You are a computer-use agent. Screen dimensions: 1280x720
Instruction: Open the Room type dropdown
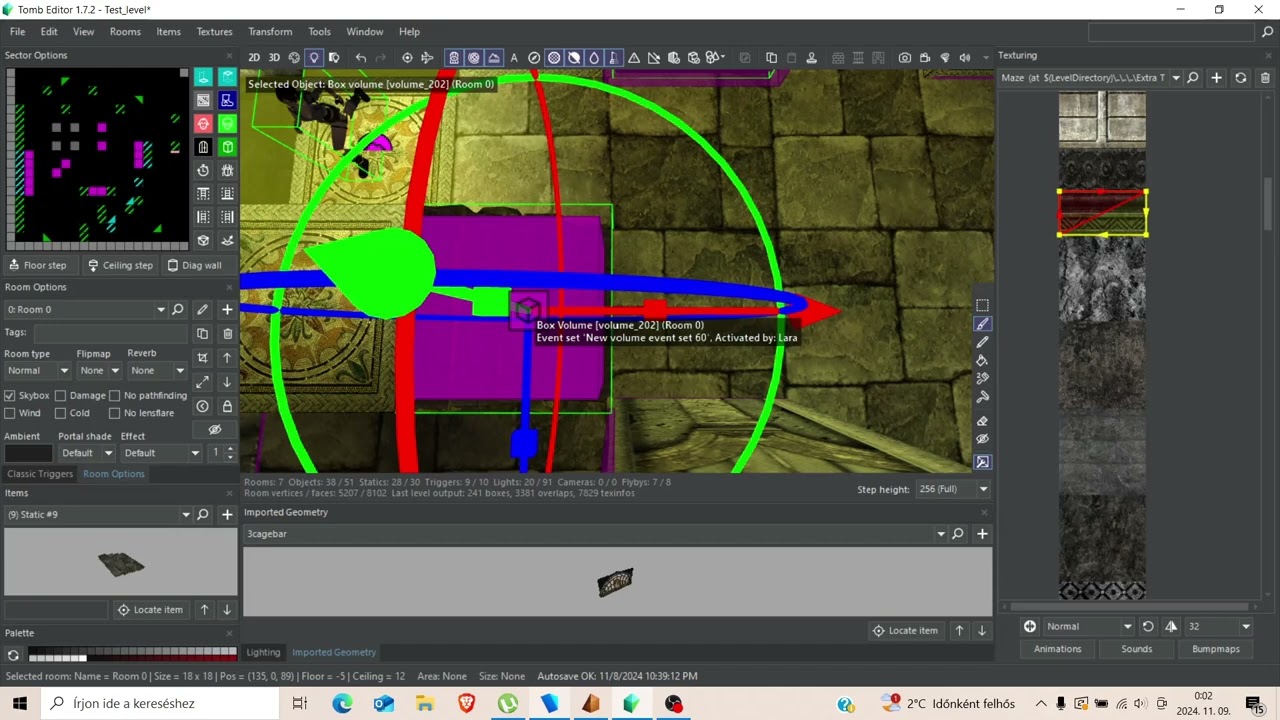tap(37, 371)
